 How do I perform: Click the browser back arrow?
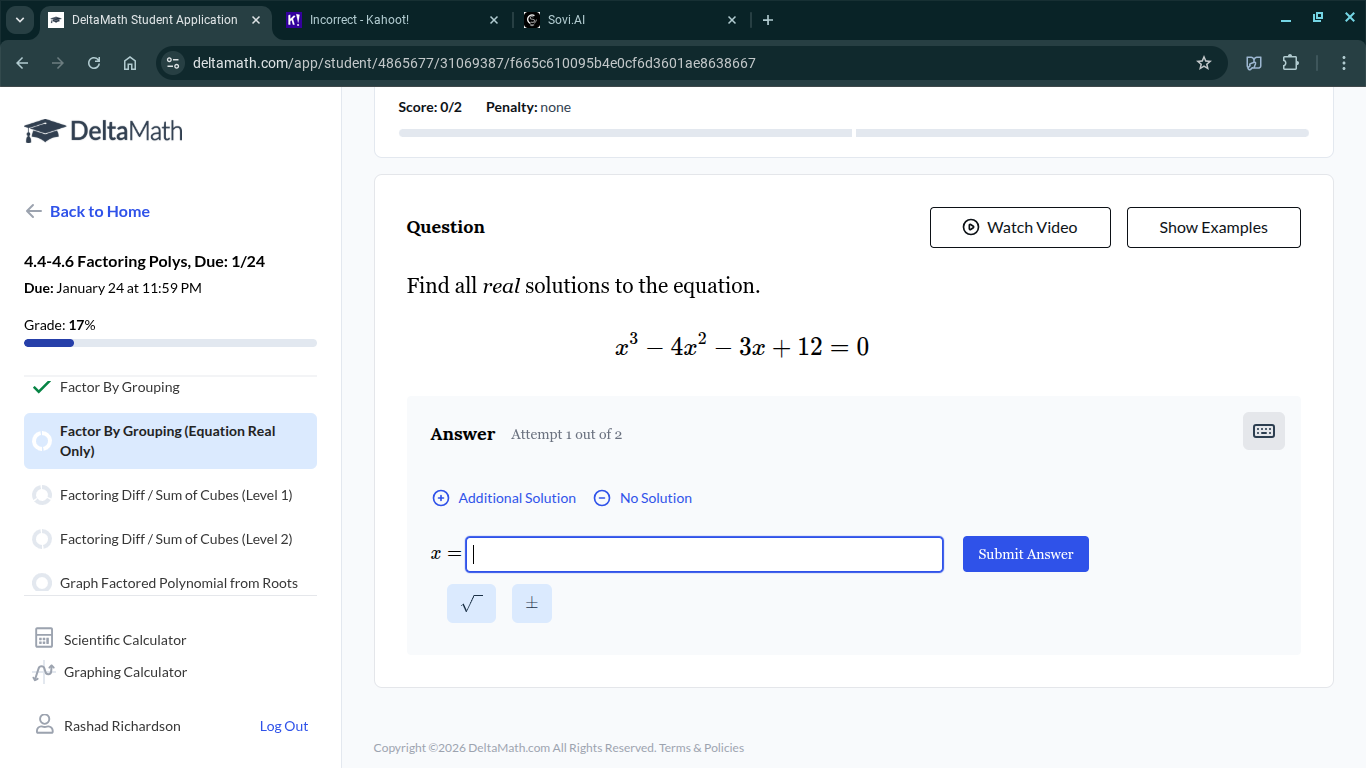[x=22, y=63]
